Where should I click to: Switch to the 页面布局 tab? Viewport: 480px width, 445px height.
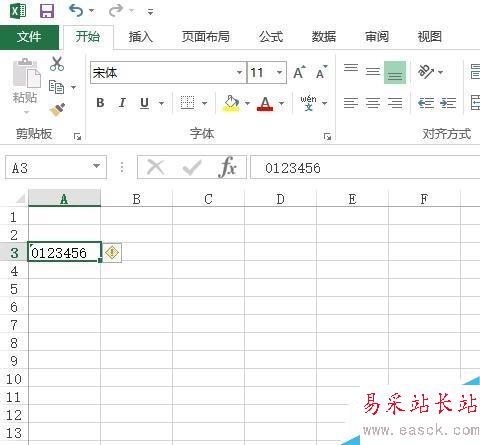pos(206,36)
